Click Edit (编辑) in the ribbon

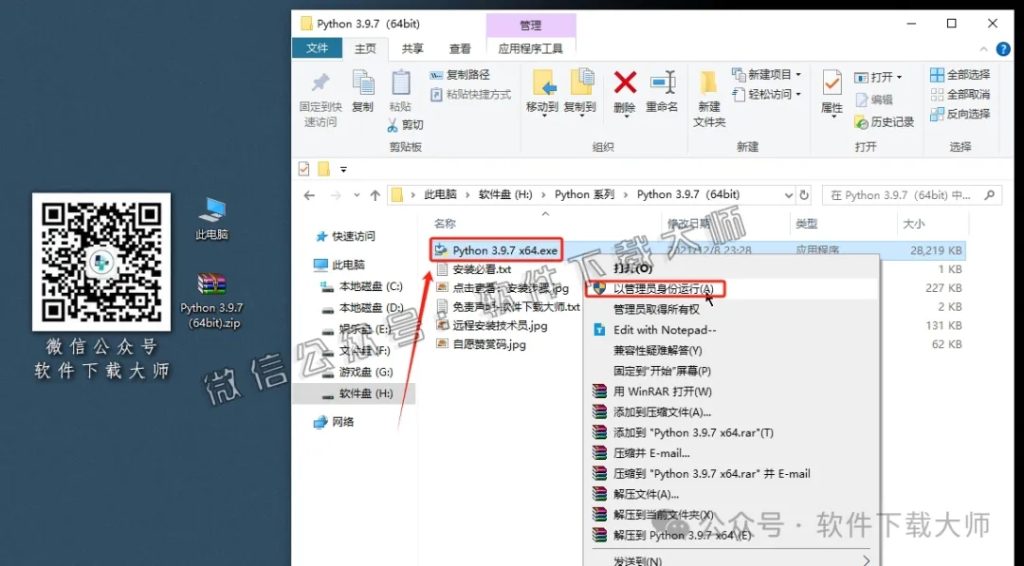(x=874, y=100)
